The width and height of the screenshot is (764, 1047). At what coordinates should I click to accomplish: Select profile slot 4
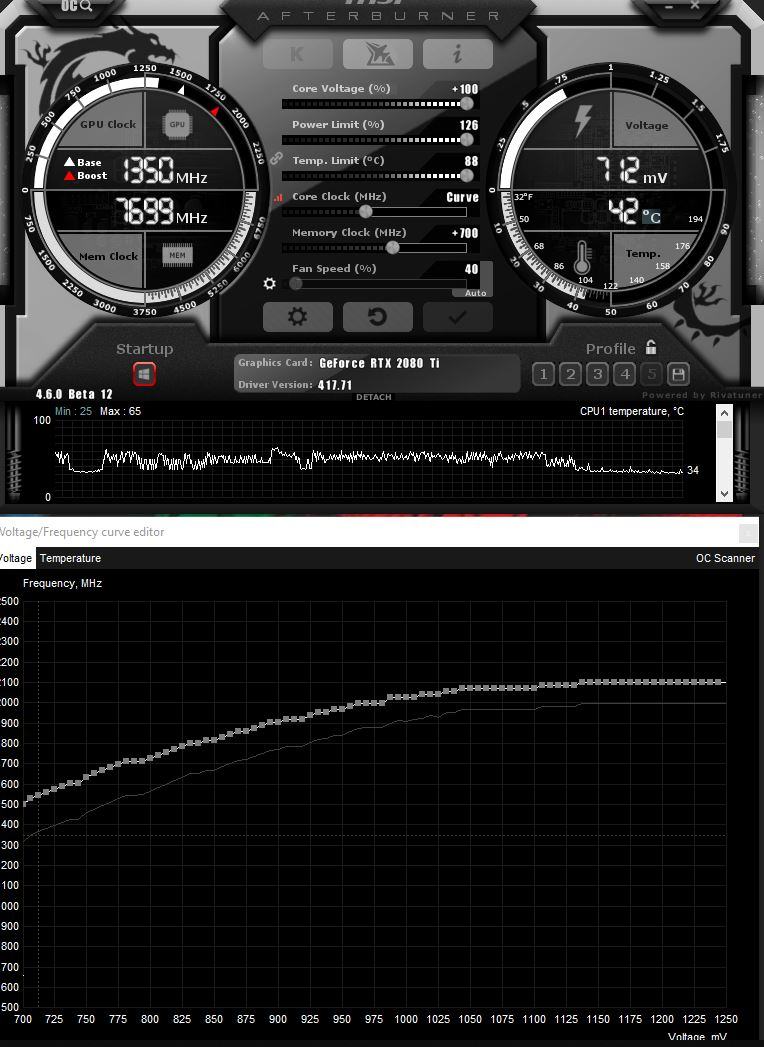[x=625, y=374]
